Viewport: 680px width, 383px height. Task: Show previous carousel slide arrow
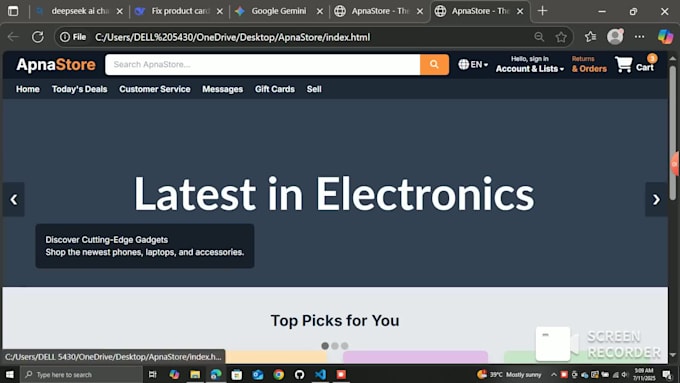[13, 200]
